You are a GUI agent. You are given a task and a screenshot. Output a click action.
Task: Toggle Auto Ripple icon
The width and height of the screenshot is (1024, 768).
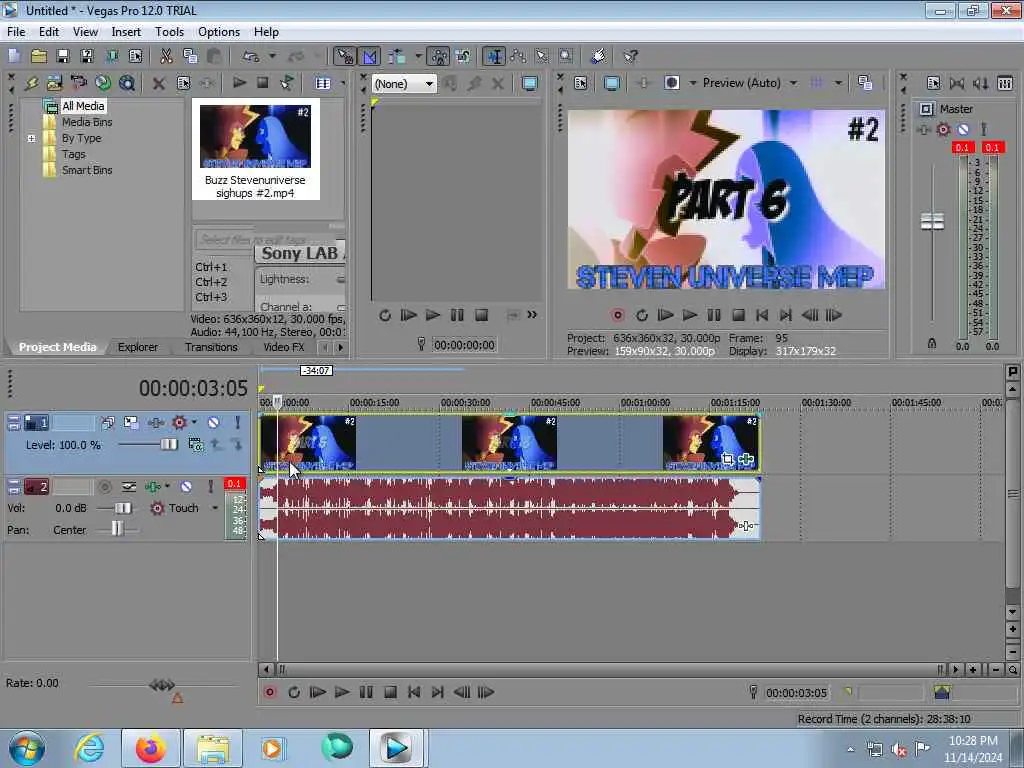[396, 56]
